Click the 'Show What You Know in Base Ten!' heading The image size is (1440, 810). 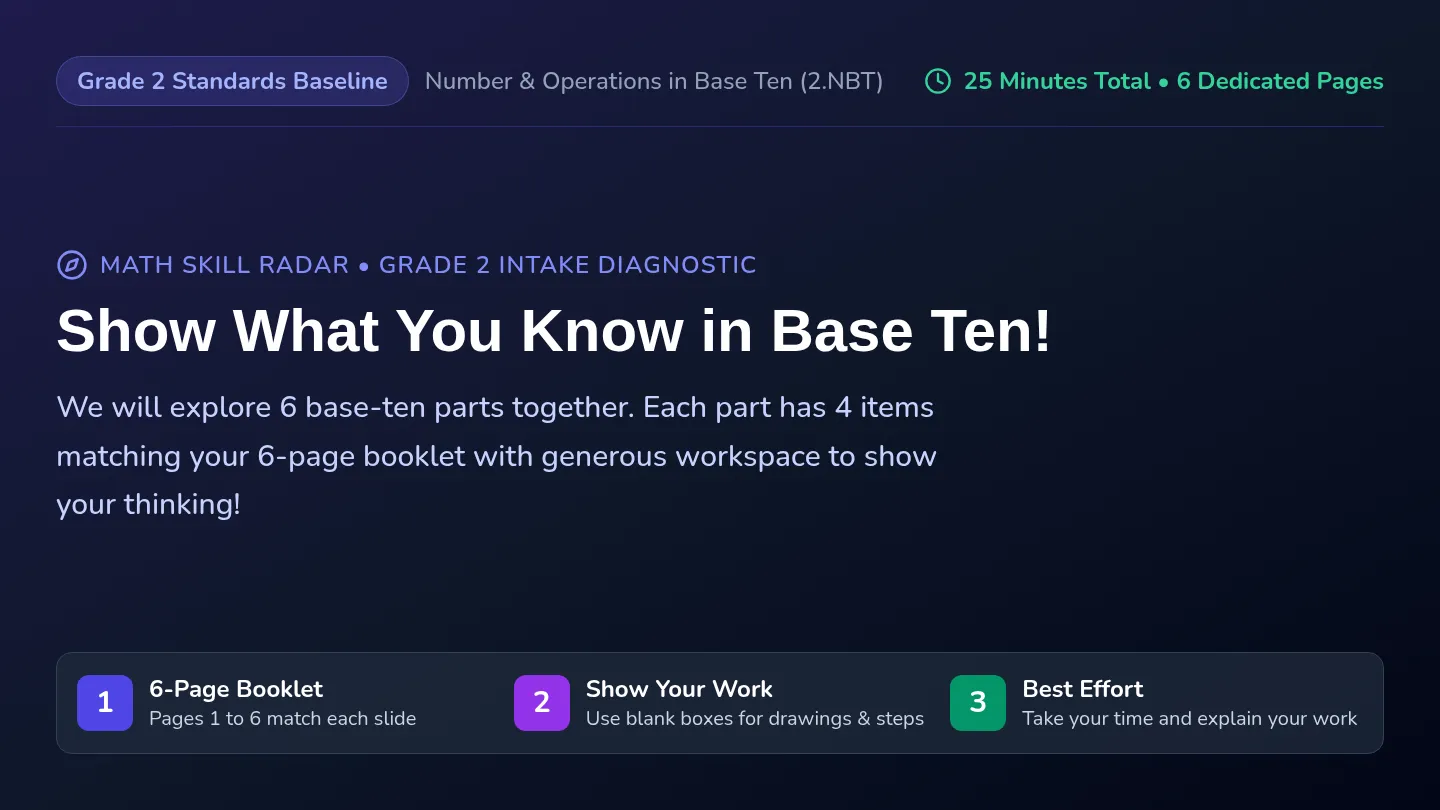(554, 330)
